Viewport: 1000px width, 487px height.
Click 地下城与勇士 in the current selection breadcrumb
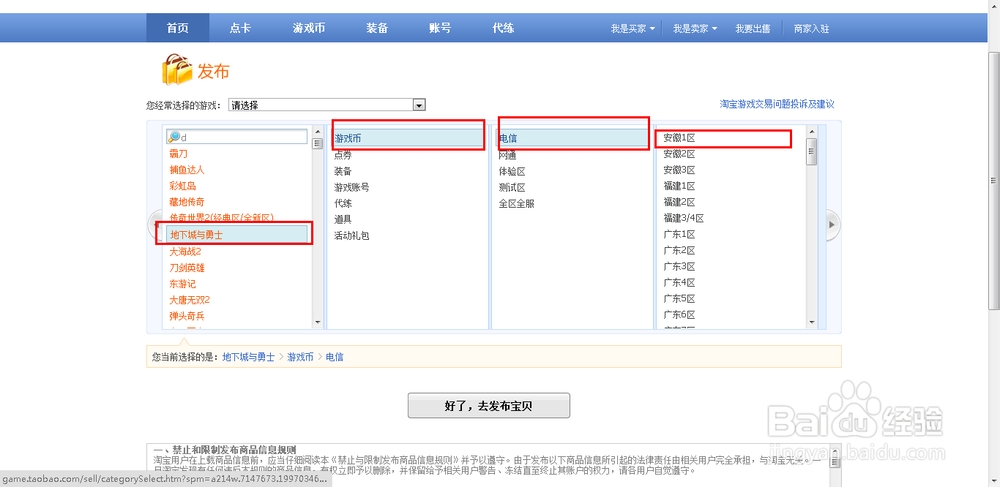(248, 358)
